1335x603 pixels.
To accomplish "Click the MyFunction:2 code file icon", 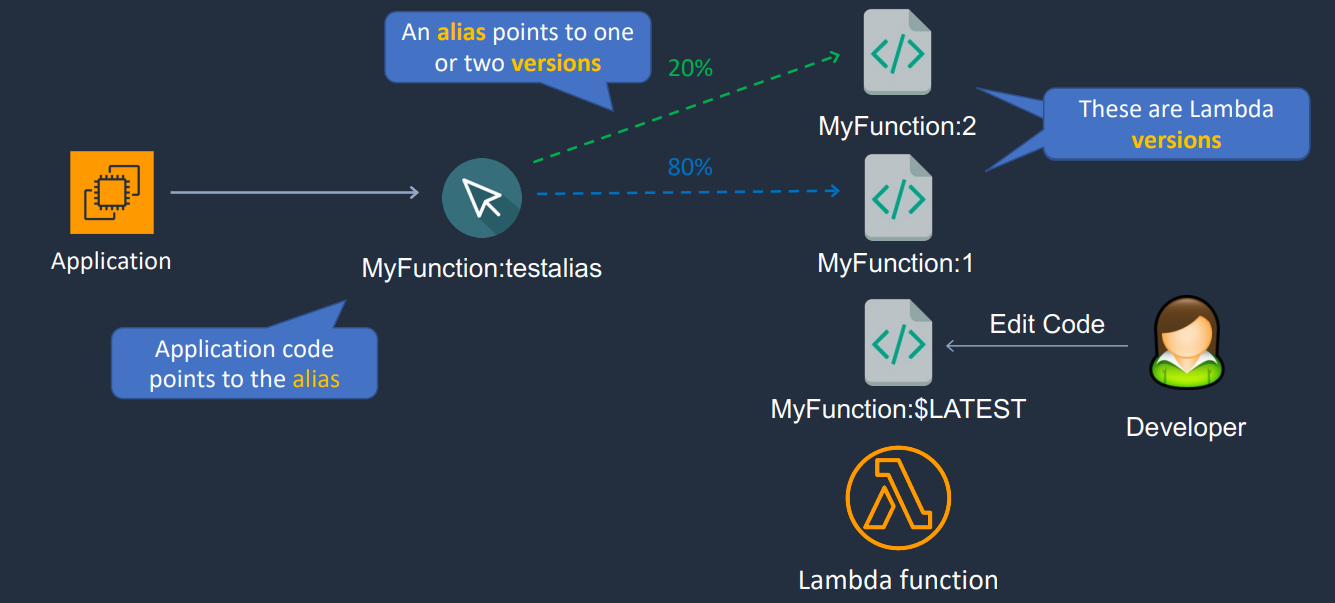I will coord(898,52).
